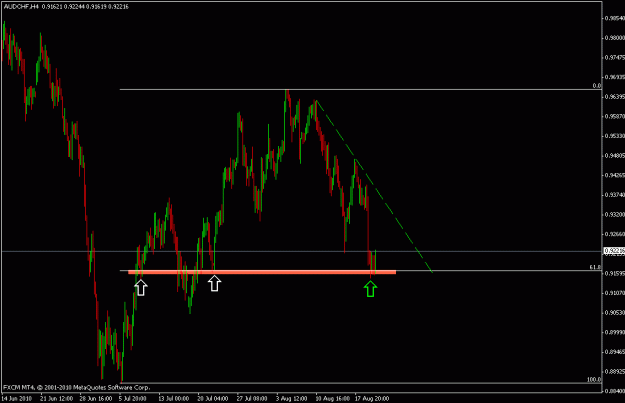The image size is (625, 403).
Task: Click the Fibonacci 100.0 level label
Action: 594,379
